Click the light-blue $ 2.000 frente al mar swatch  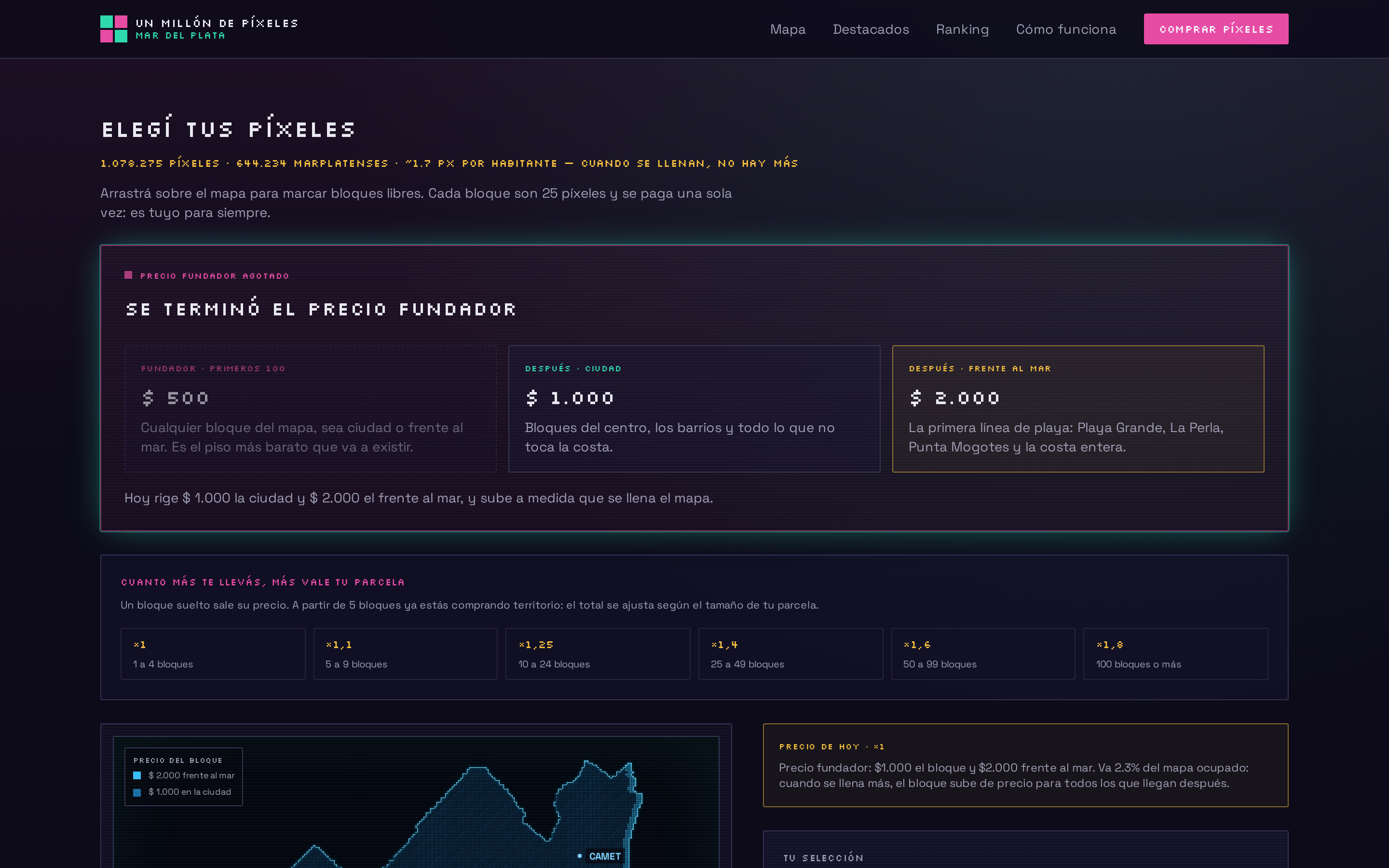point(137,775)
